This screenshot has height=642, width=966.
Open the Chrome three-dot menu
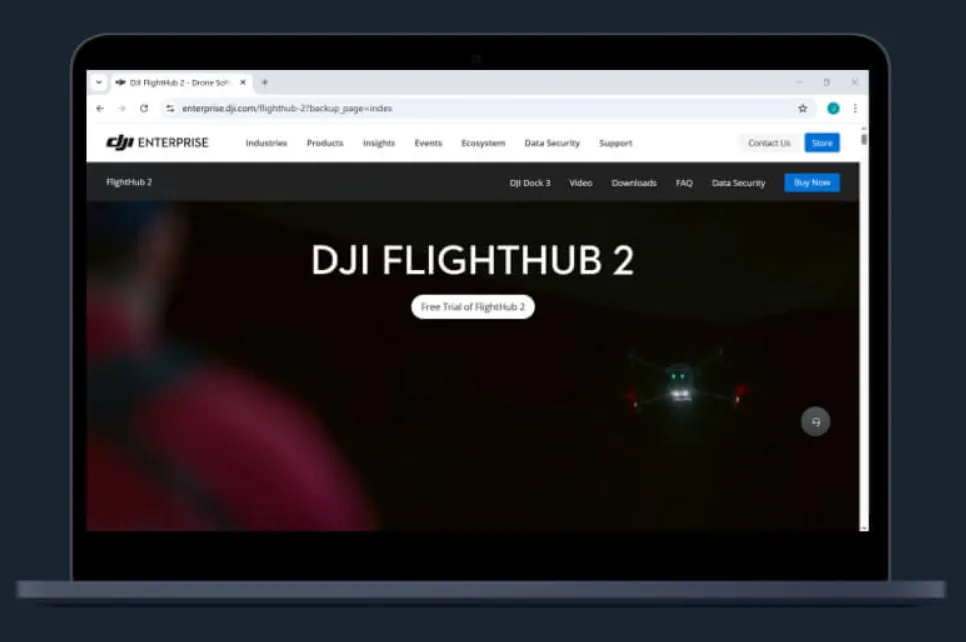click(x=853, y=108)
